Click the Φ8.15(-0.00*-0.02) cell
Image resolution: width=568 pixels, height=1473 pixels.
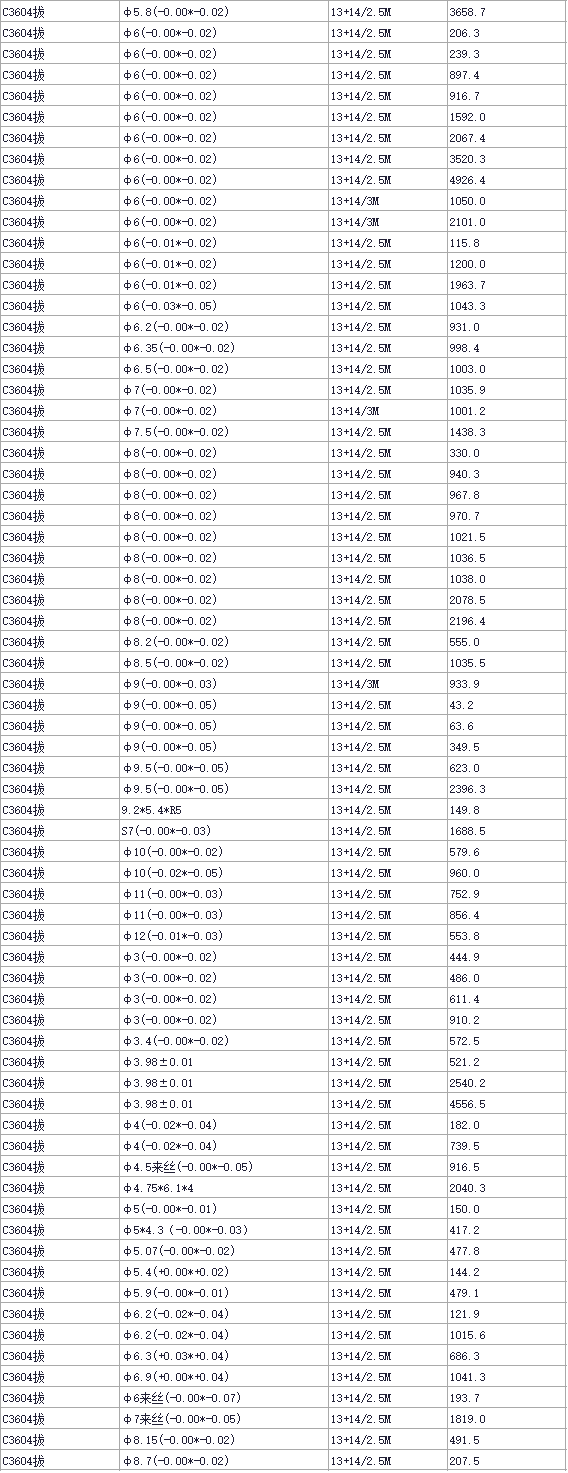tap(223, 1440)
